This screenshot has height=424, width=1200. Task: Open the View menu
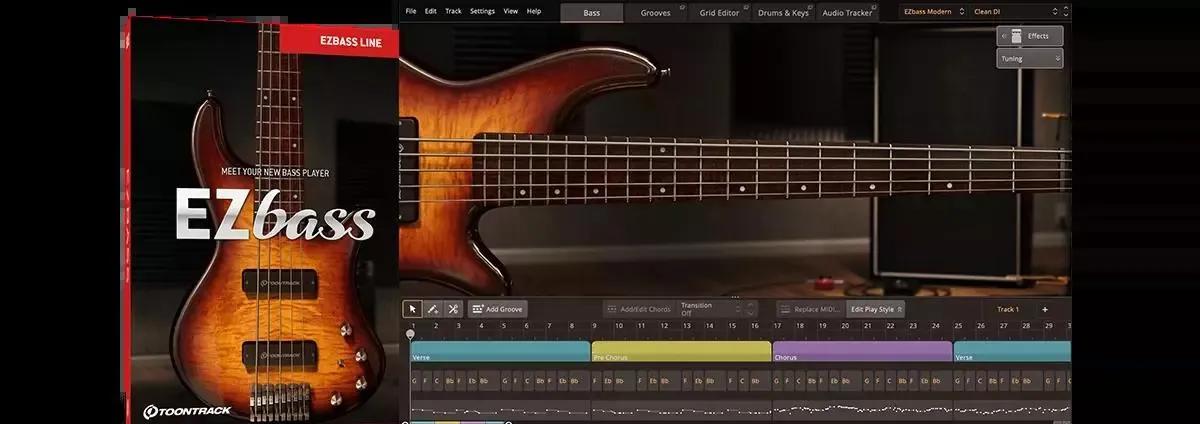pyautogui.click(x=511, y=11)
